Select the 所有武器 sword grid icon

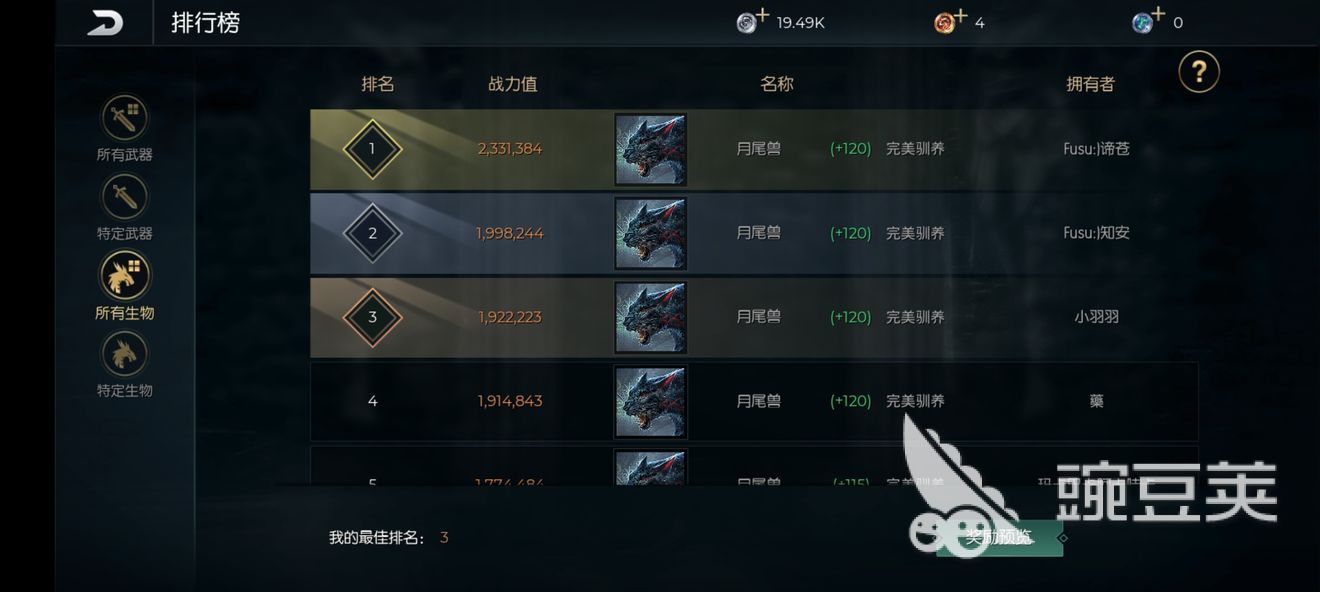(x=125, y=118)
